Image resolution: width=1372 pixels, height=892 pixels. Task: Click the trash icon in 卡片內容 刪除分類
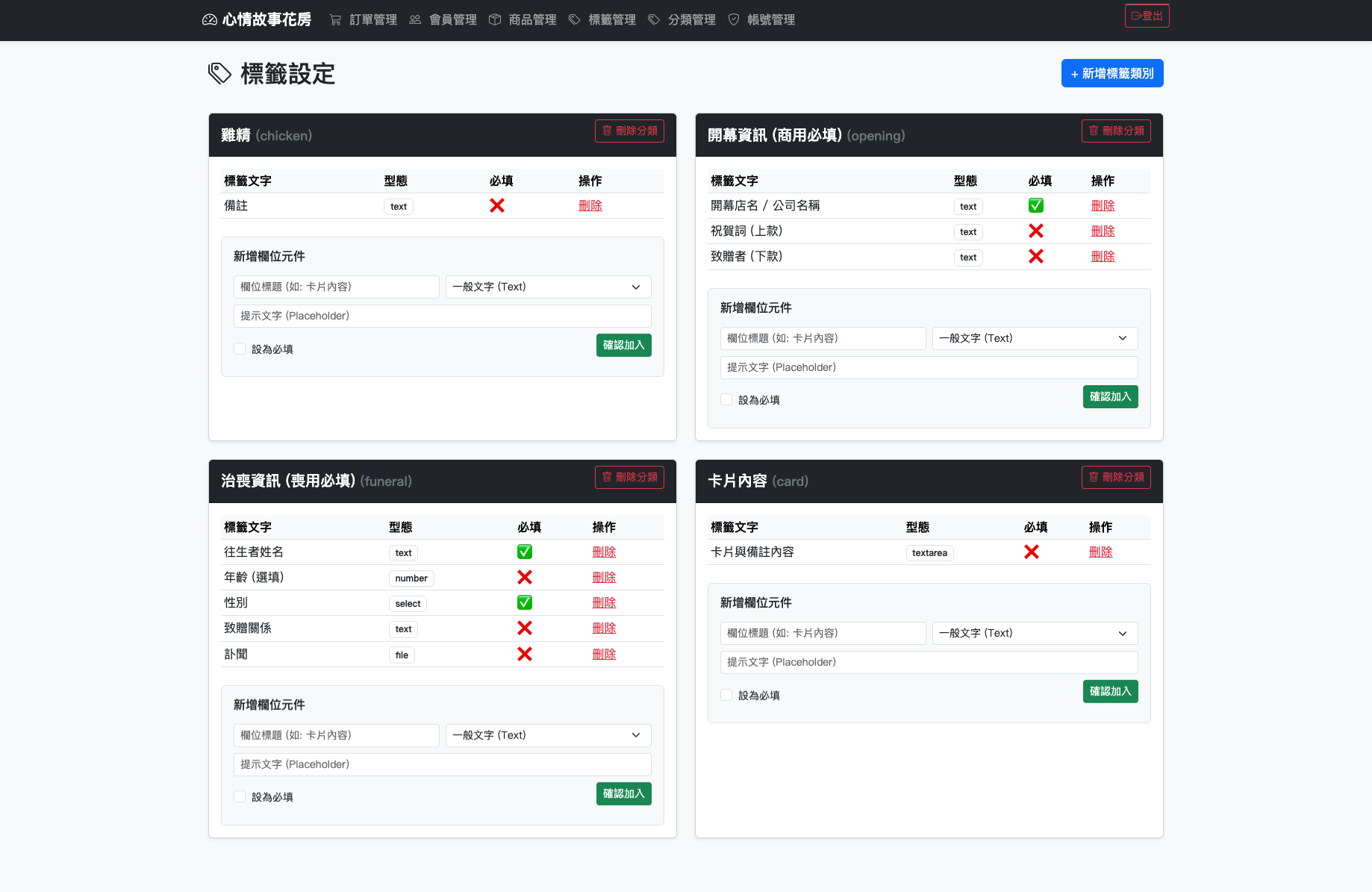[x=1094, y=477]
